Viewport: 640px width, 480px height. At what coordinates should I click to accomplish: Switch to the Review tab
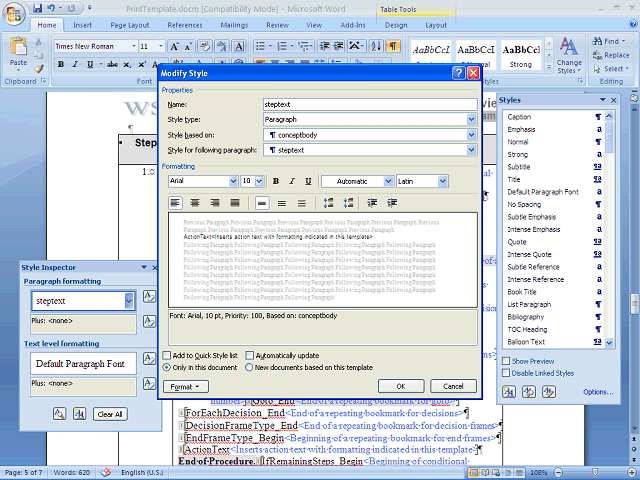coord(278,25)
